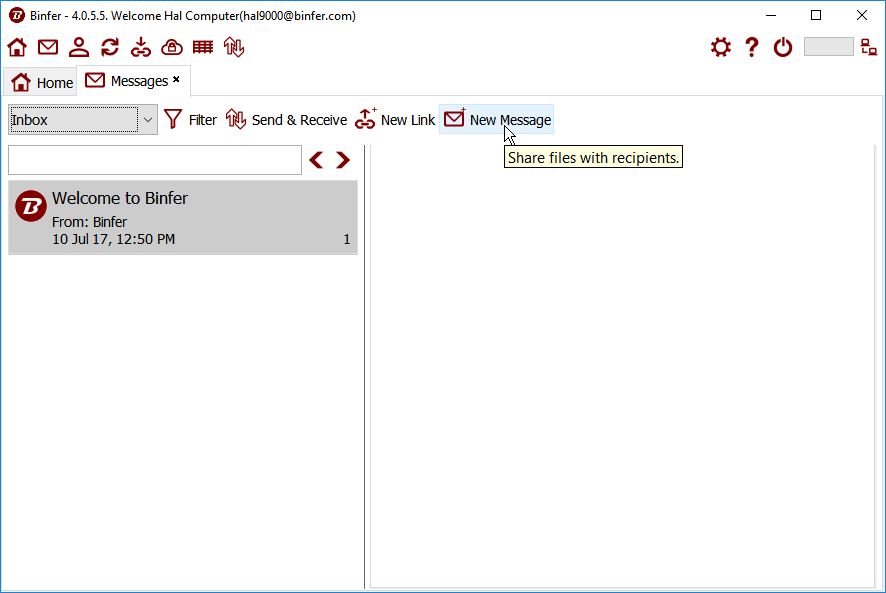The image size is (886, 593).
Task: Open Contacts via the person toolbar icon
Action: [79, 47]
